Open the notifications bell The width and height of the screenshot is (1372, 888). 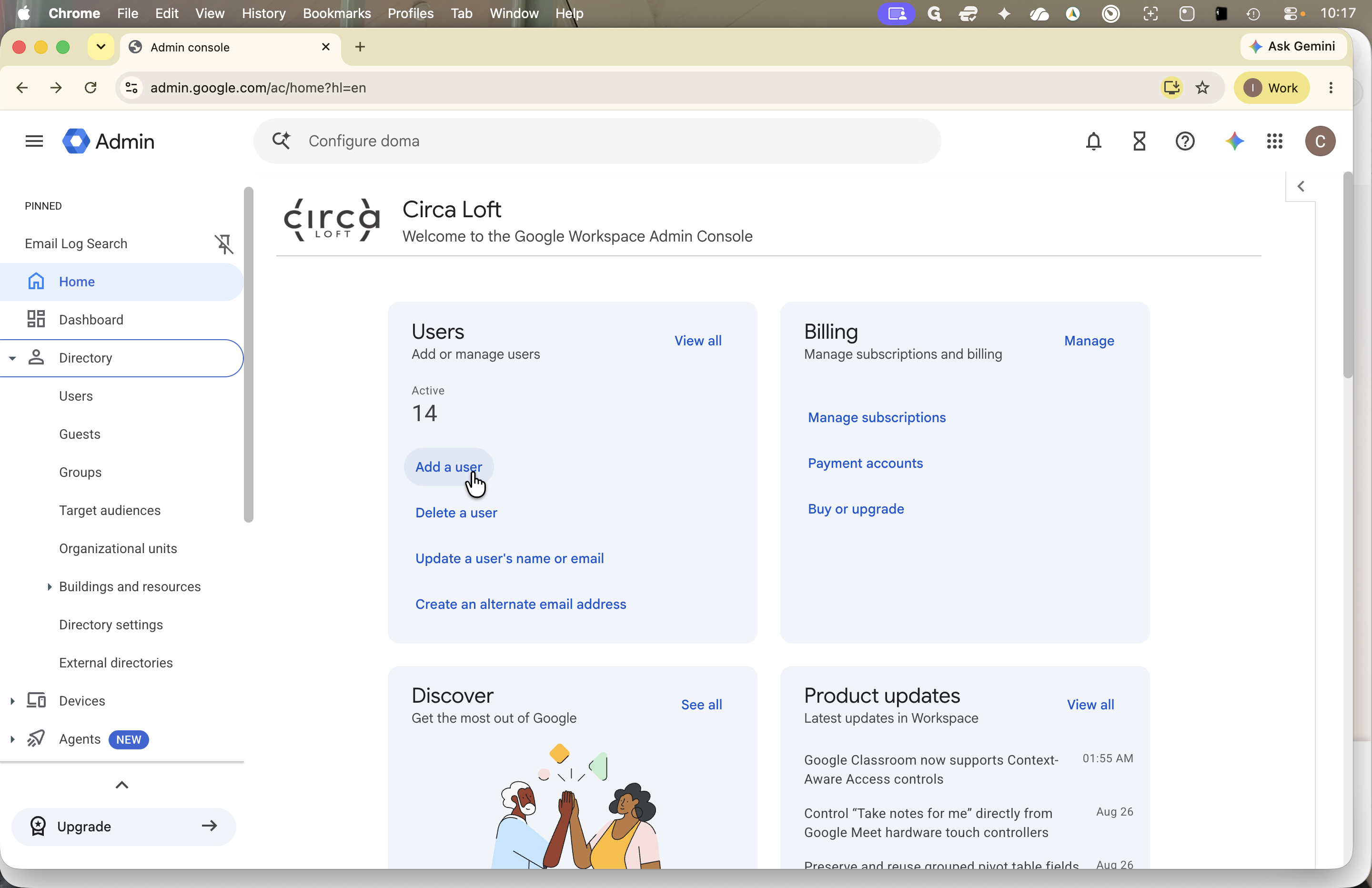tap(1093, 141)
